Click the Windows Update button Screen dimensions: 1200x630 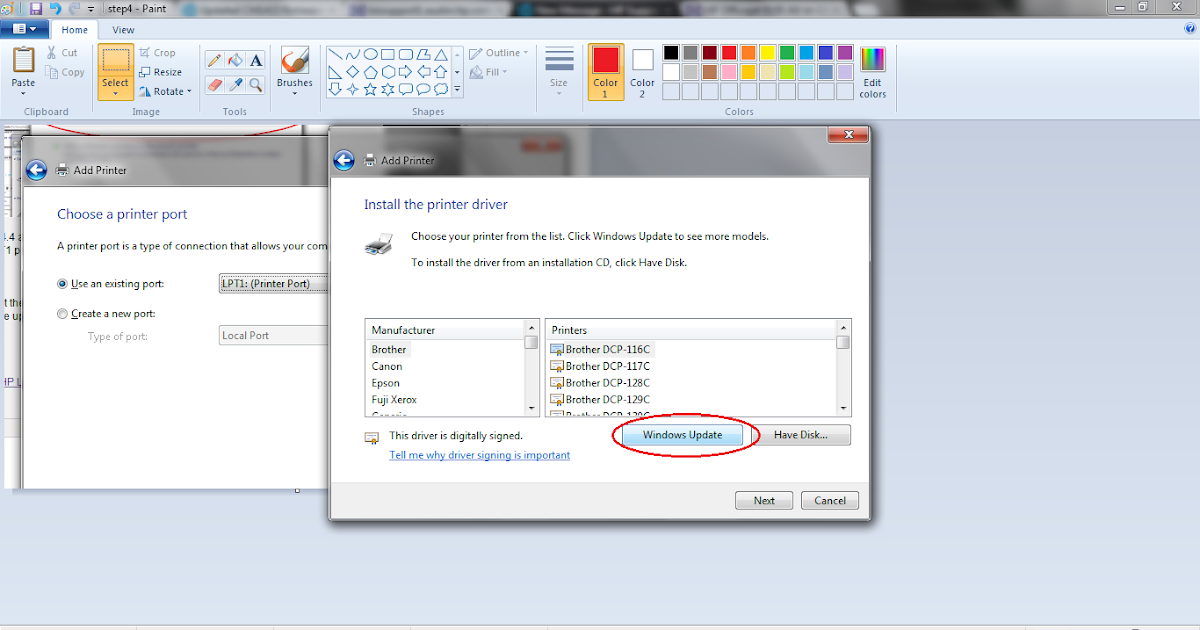[682, 435]
